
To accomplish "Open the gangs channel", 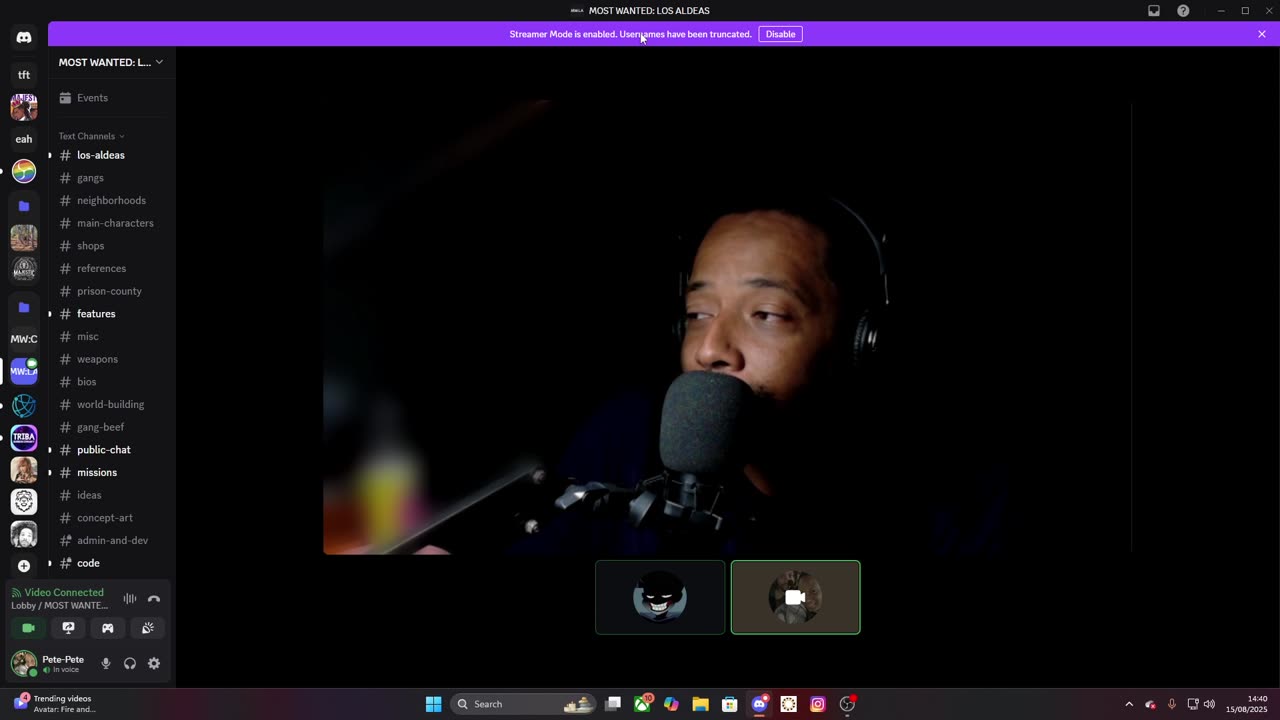I will pos(111,178).
